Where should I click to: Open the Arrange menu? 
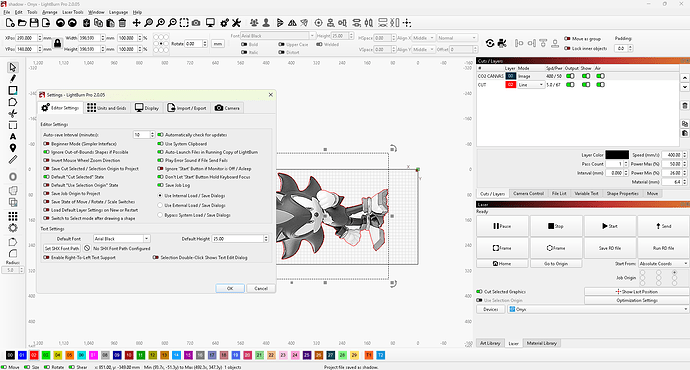pyautogui.click(x=49, y=12)
